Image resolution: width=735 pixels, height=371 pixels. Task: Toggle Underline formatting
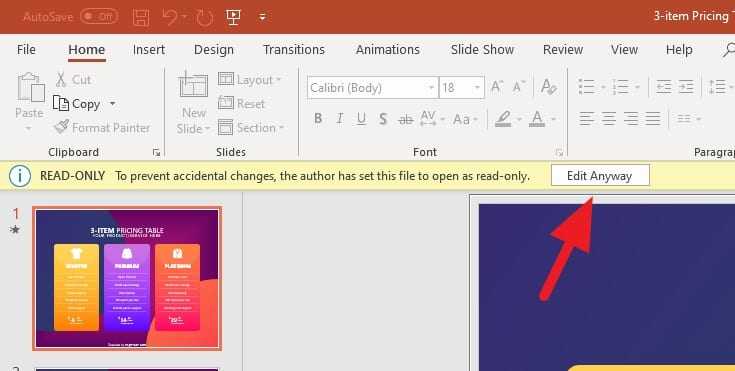(x=361, y=119)
